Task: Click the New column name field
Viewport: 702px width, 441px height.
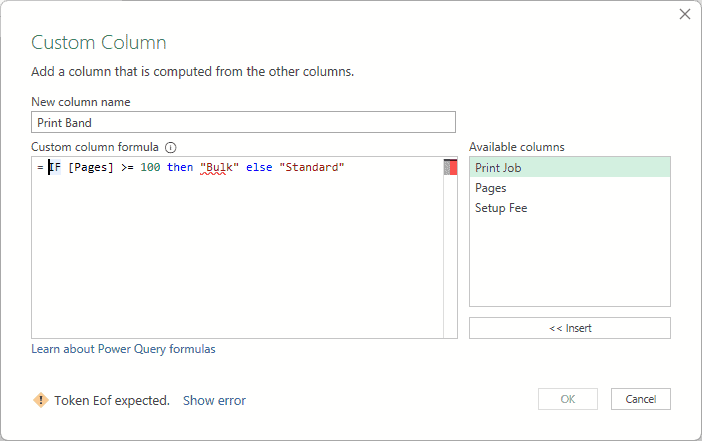Action: pos(243,122)
